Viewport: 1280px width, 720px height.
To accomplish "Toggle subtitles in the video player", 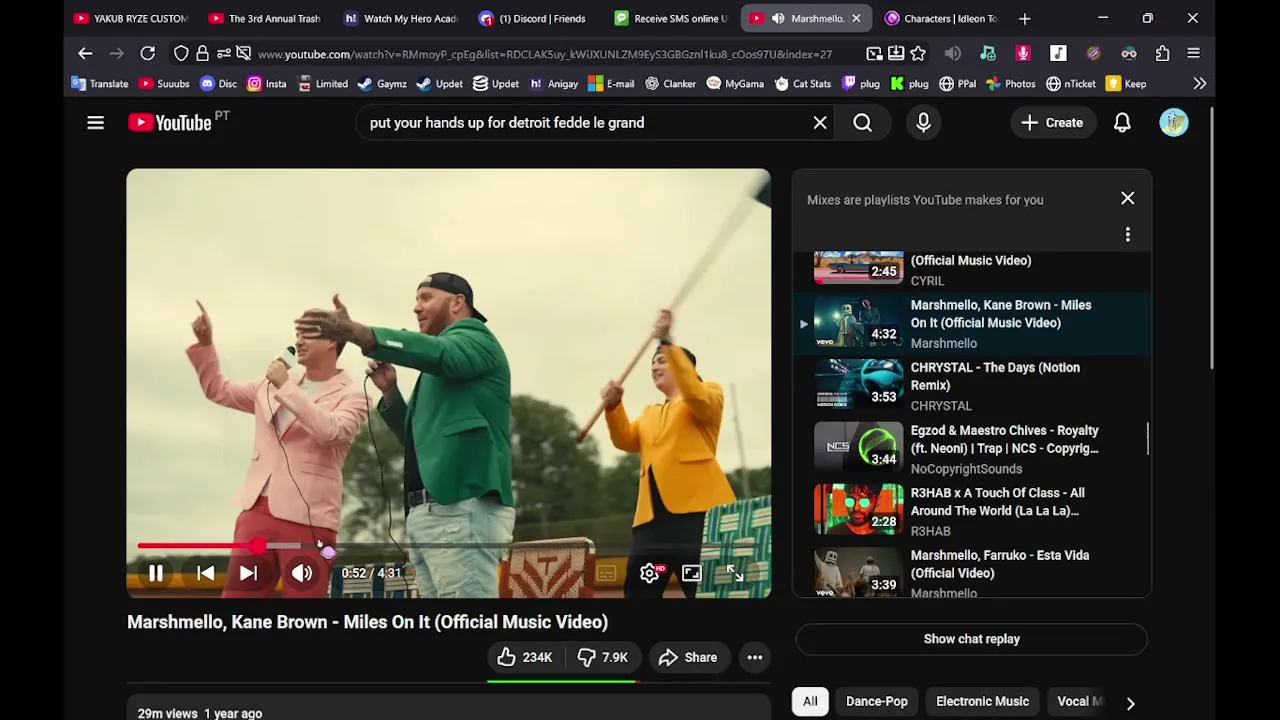I will coord(606,573).
